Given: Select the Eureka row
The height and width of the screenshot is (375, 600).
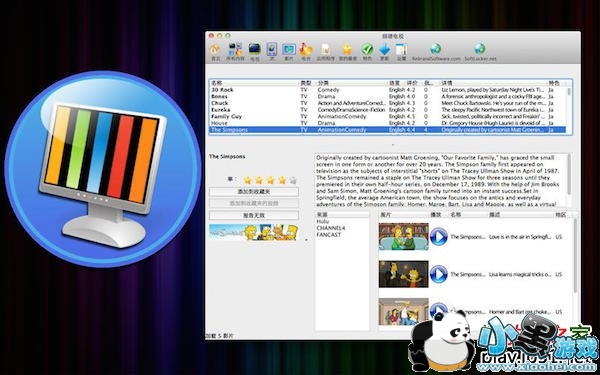Looking at the screenshot, I should tap(388, 109).
